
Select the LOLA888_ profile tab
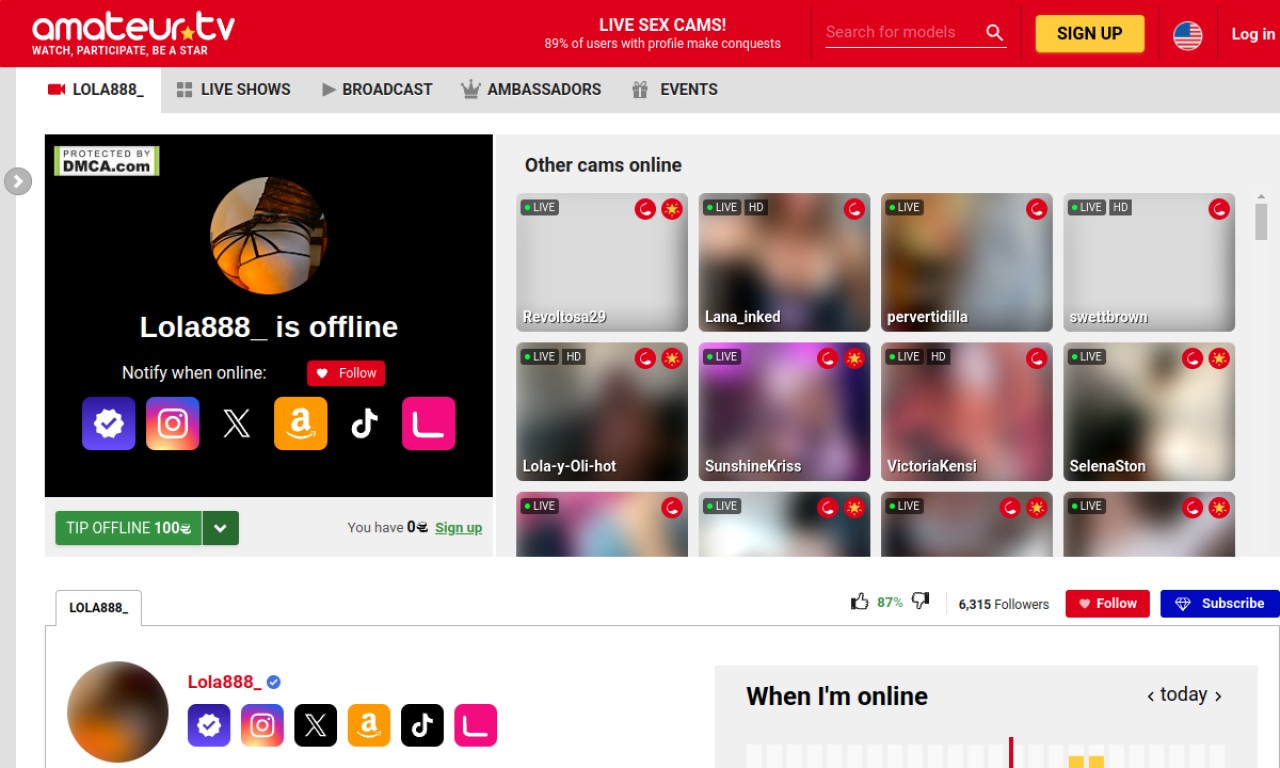point(98,608)
